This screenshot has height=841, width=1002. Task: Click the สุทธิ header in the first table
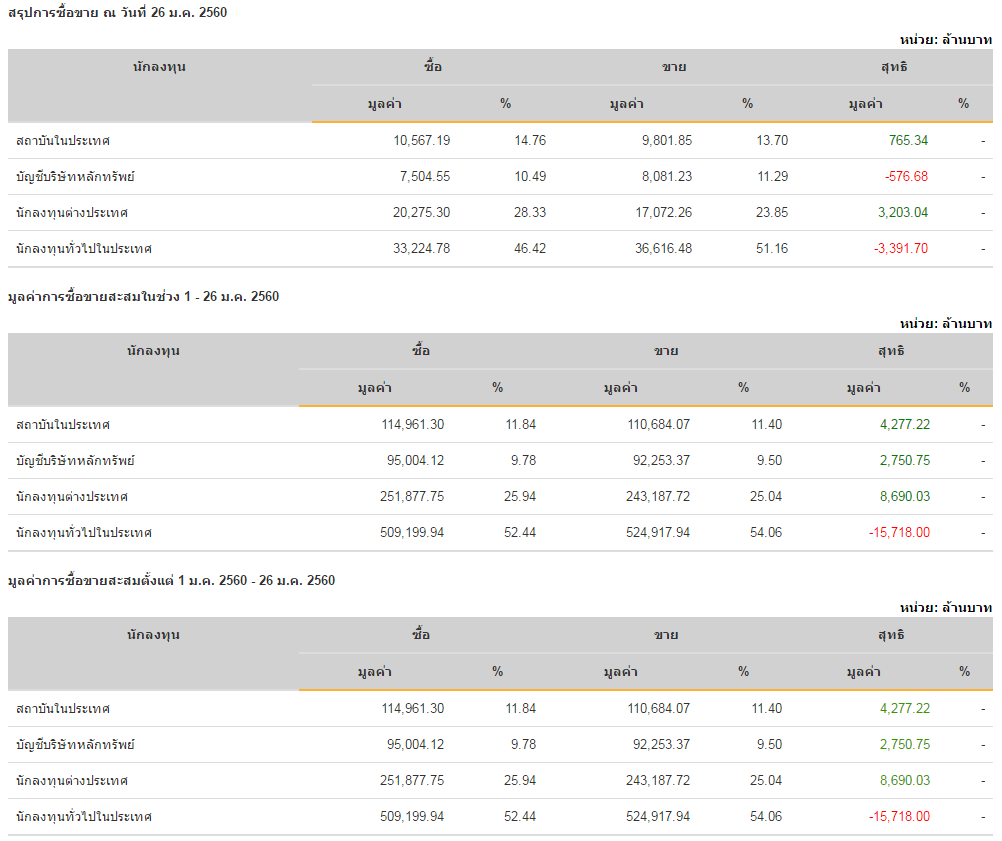[894, 67]
